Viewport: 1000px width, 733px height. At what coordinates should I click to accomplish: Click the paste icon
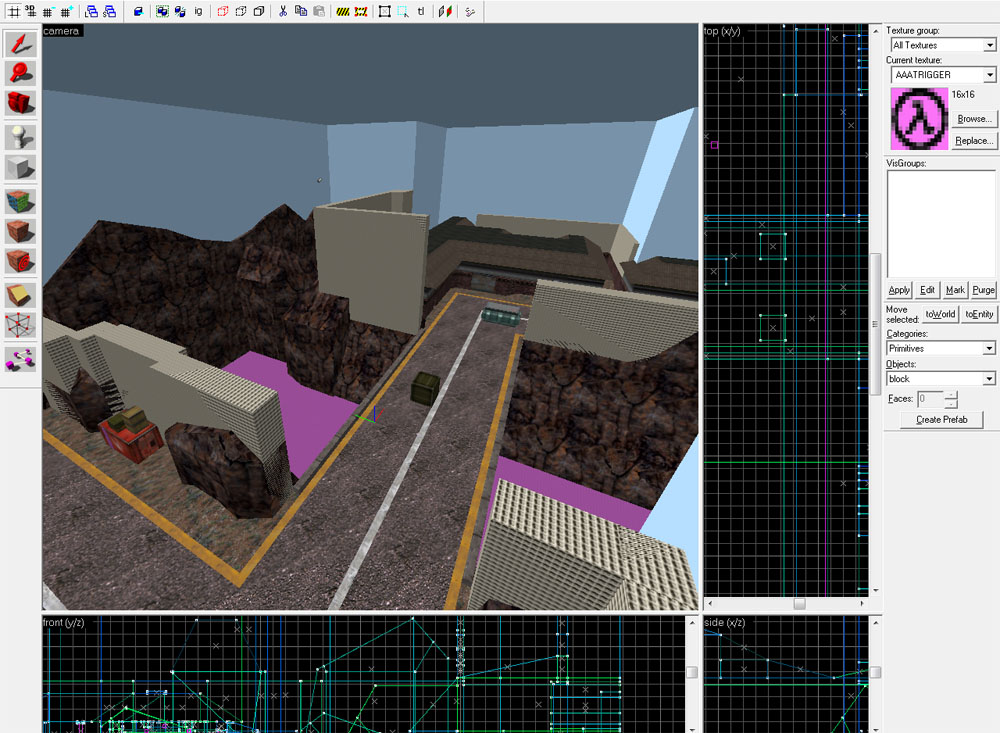pos(319,11)
